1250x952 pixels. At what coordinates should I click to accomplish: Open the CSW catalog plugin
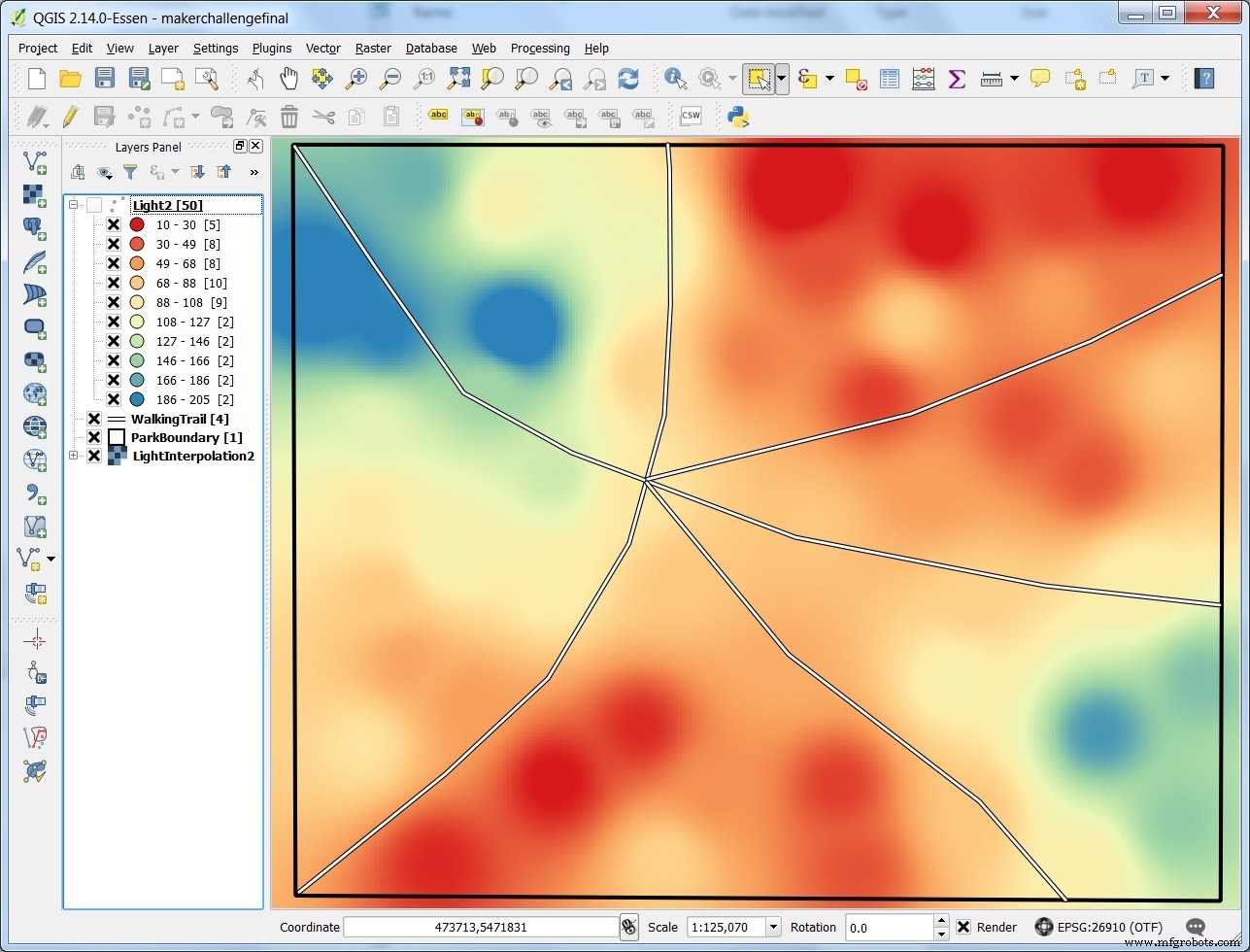(x=691, y=116)
